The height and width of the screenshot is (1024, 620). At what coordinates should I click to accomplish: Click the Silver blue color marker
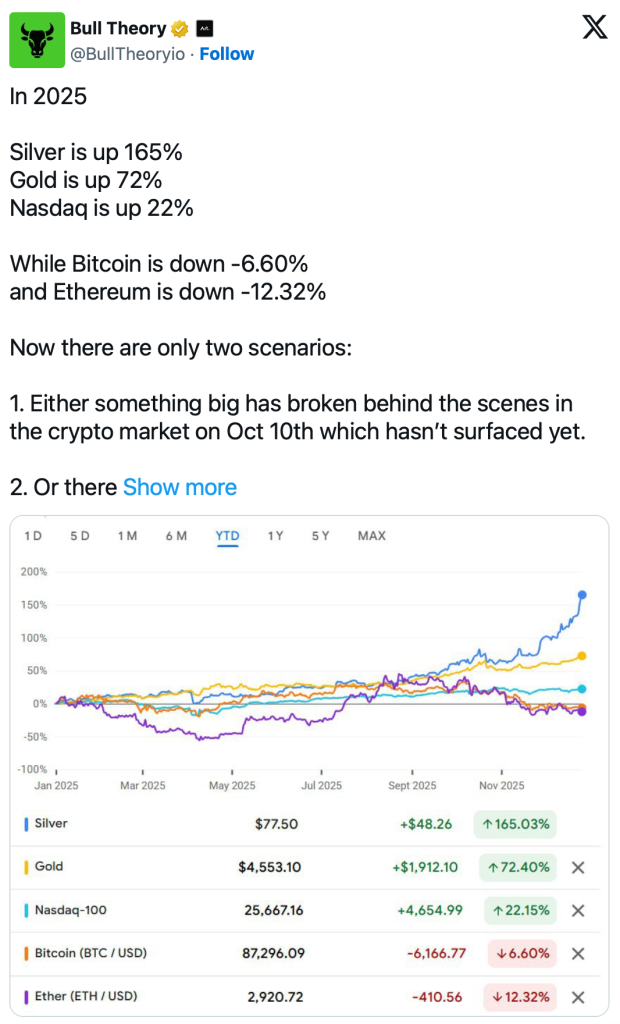(25, 824)
